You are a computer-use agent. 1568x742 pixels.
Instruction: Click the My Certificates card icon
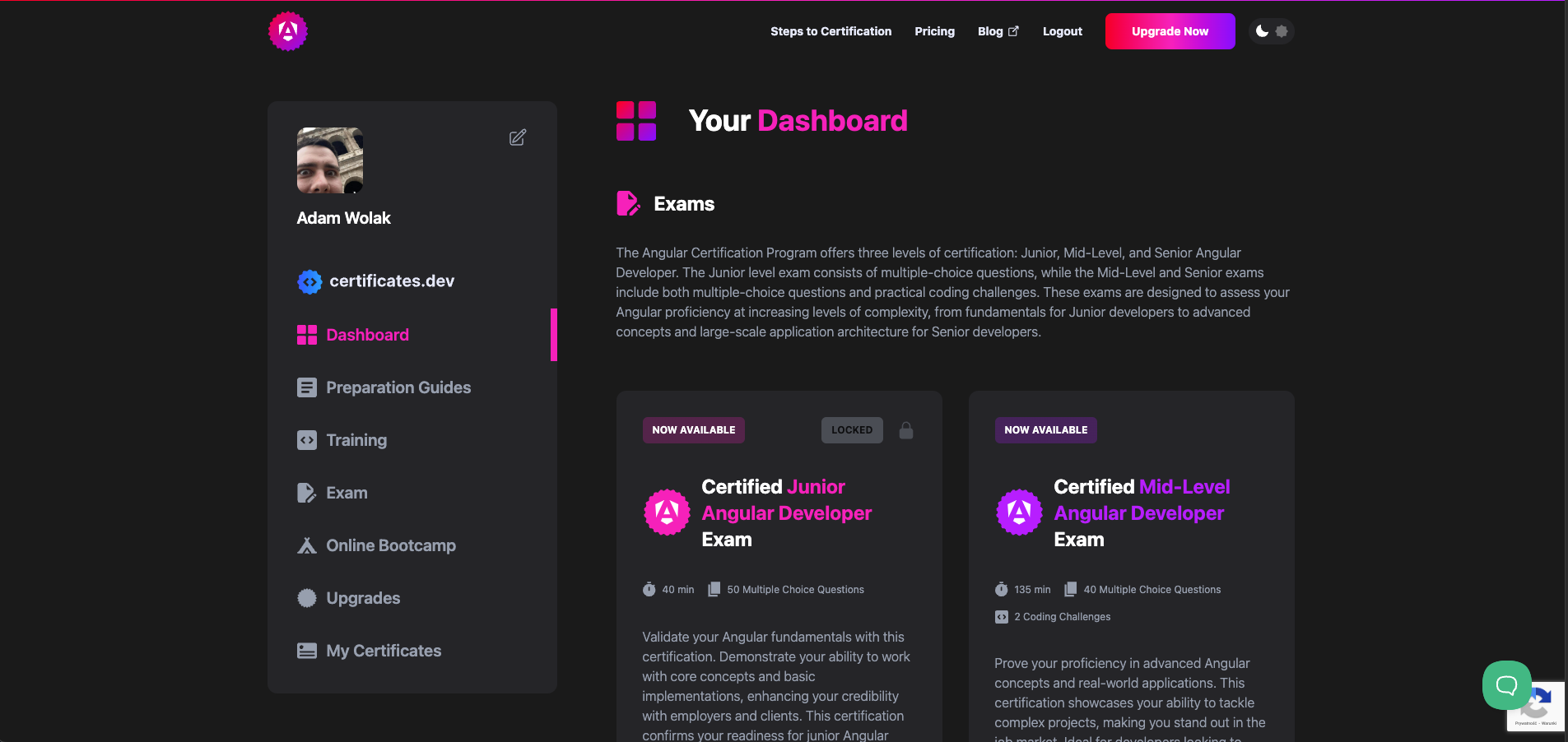(307, 651)
